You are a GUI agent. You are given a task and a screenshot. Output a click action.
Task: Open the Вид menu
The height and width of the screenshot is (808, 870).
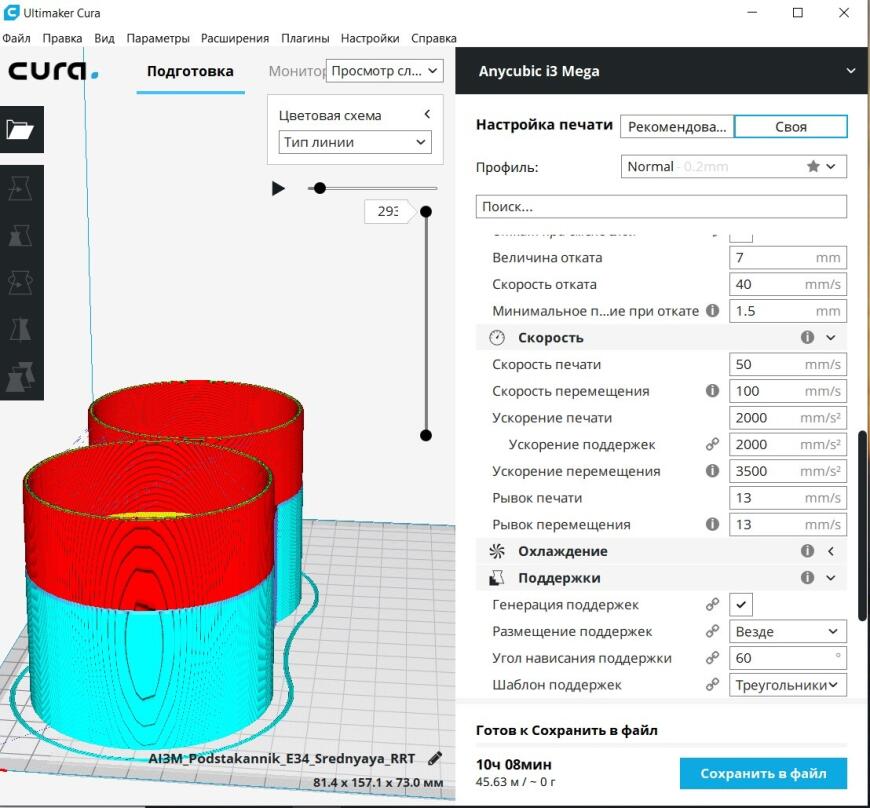(104, 38)
